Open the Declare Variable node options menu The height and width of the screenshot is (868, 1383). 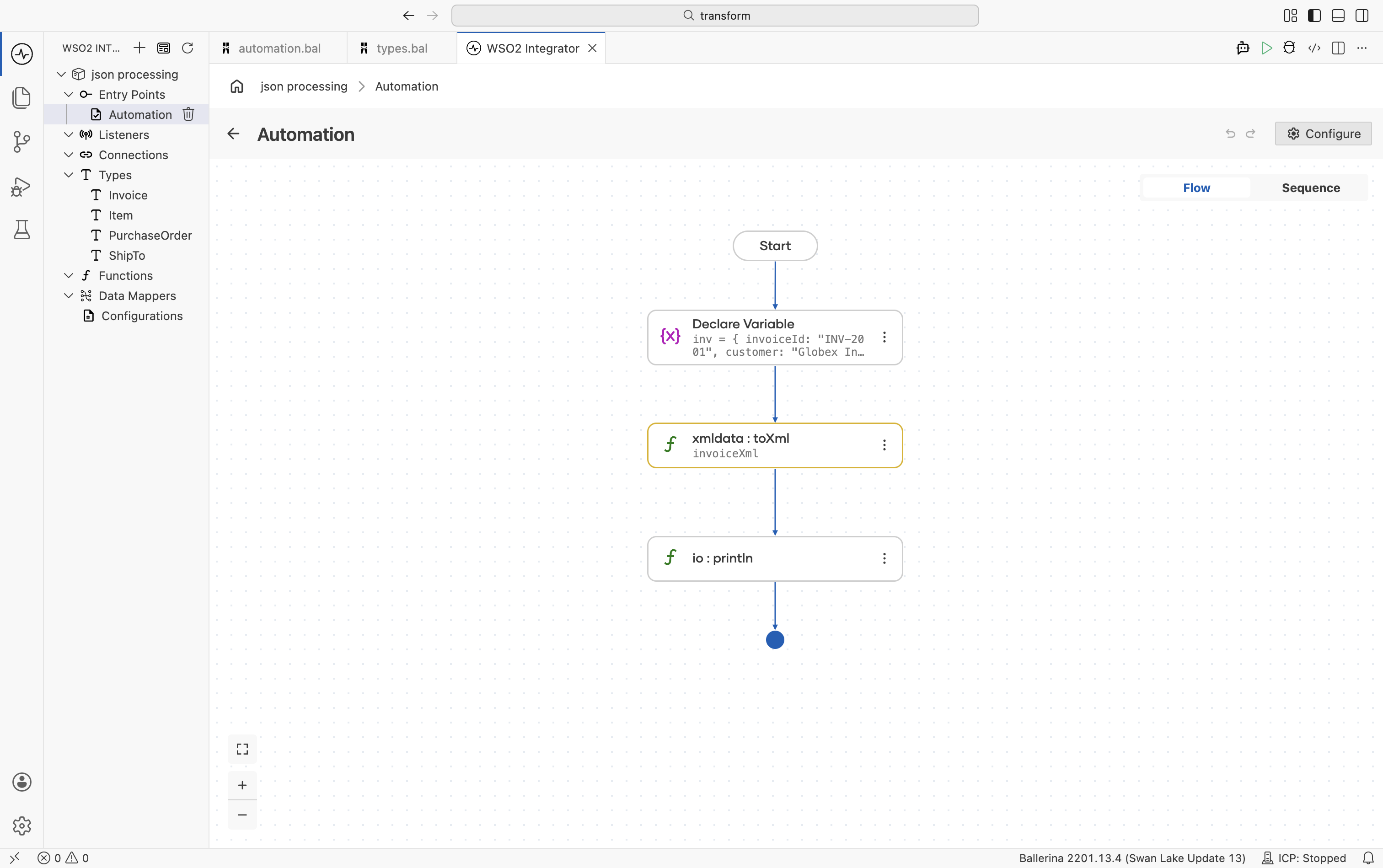884,337
